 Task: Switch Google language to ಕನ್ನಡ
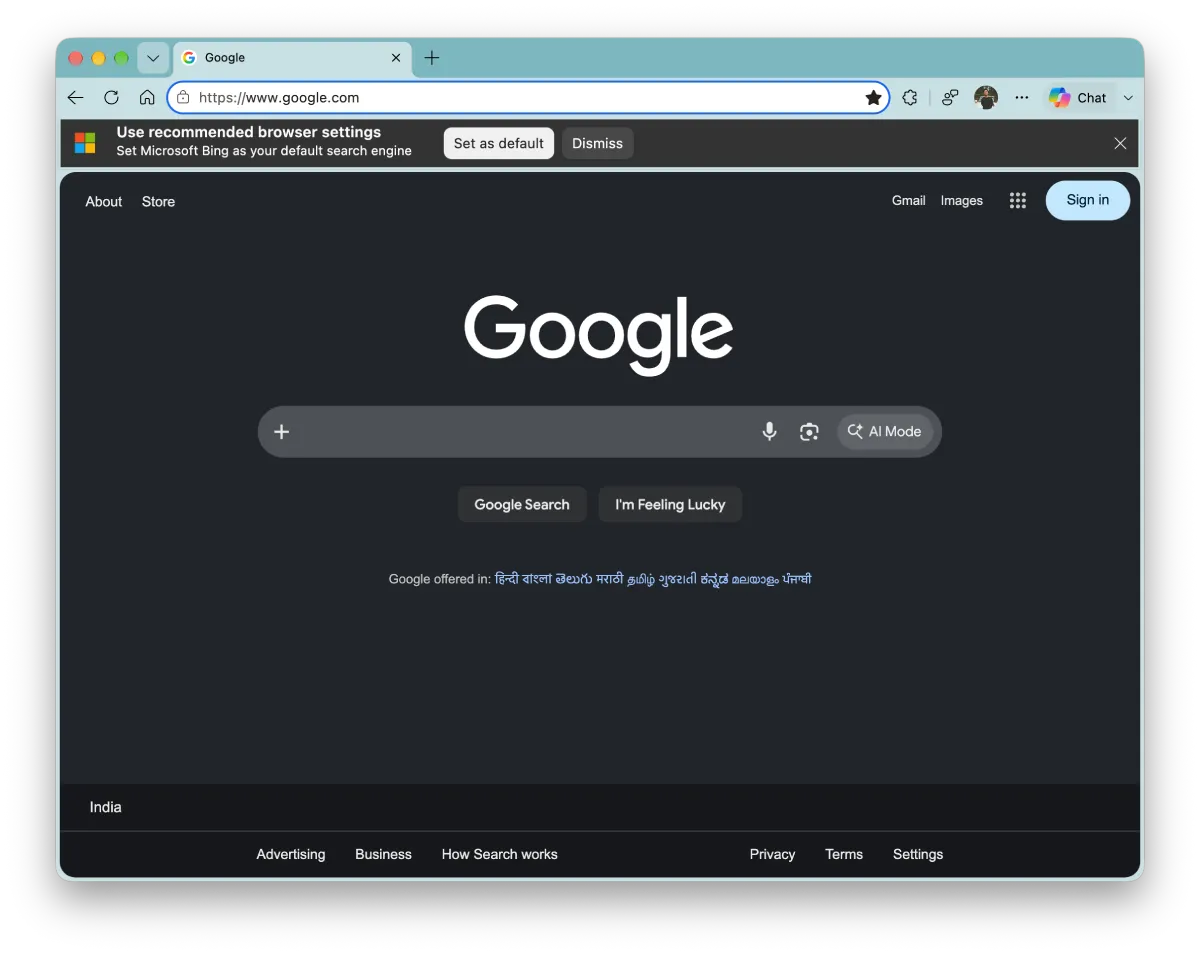coord(714,579)
